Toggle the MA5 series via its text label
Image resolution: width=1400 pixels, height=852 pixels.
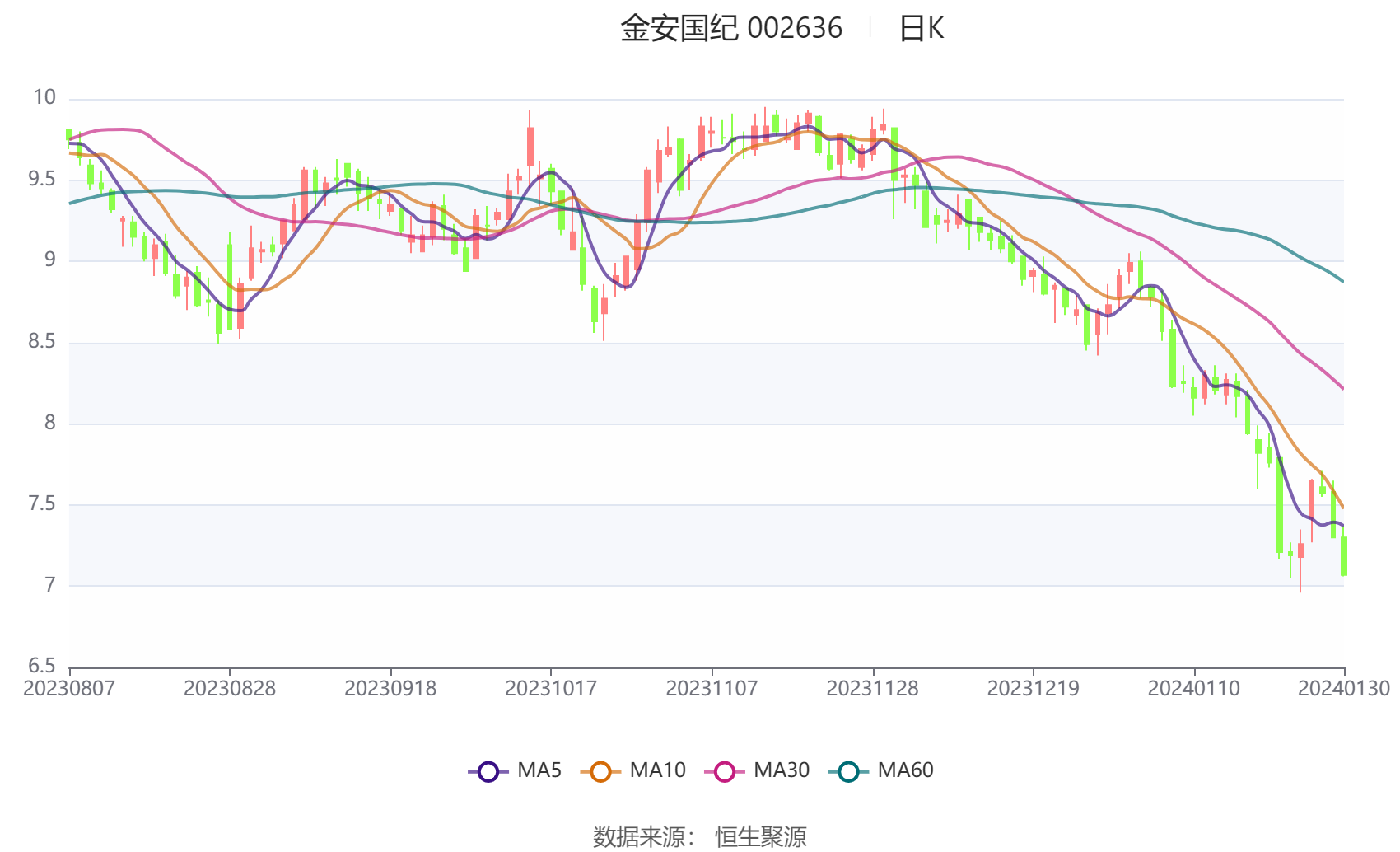coord(539,770)
